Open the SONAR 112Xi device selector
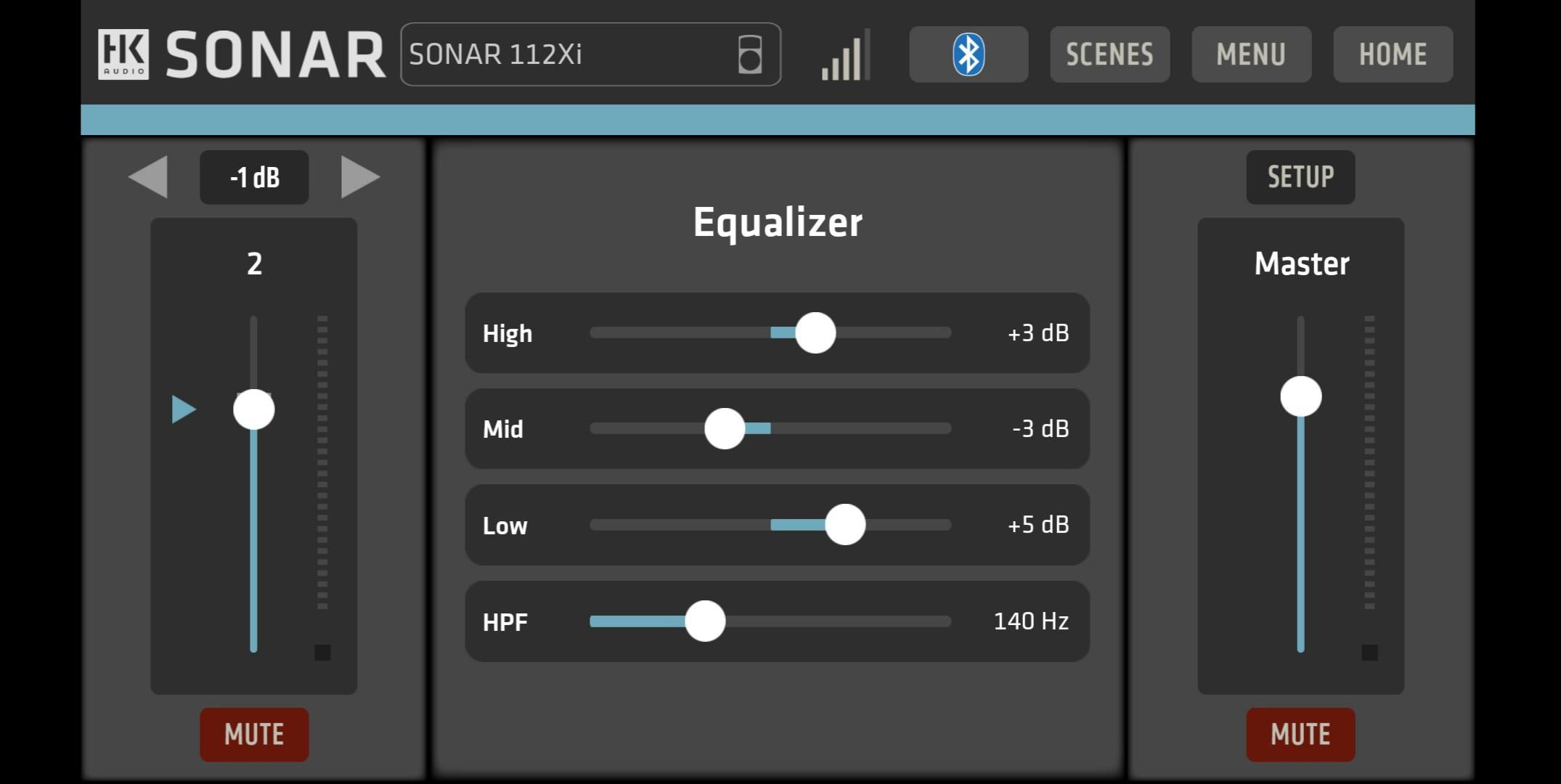 point(590,54)
